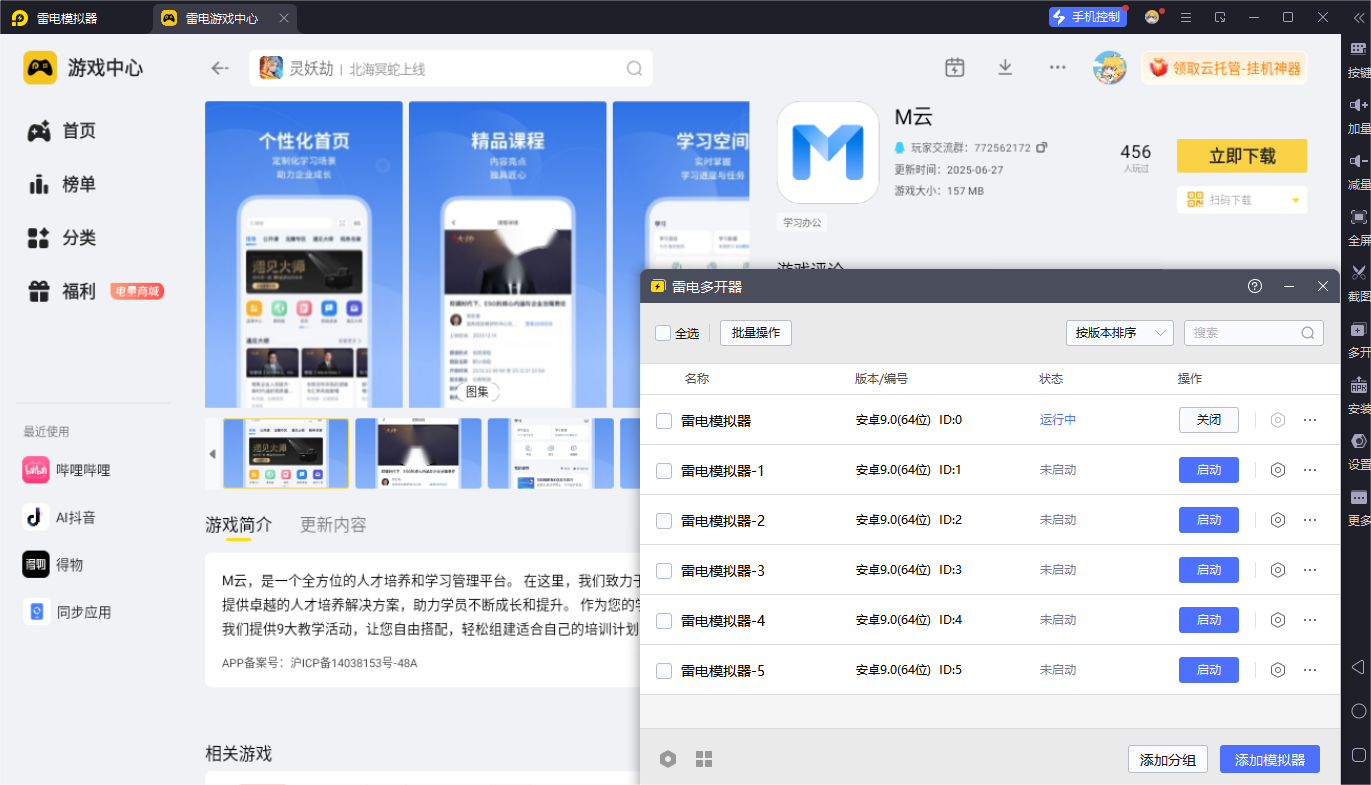
Task: Select the 雷电模拟器-5 checkbox
Action: pyautogui.click(x=664, y=670)
